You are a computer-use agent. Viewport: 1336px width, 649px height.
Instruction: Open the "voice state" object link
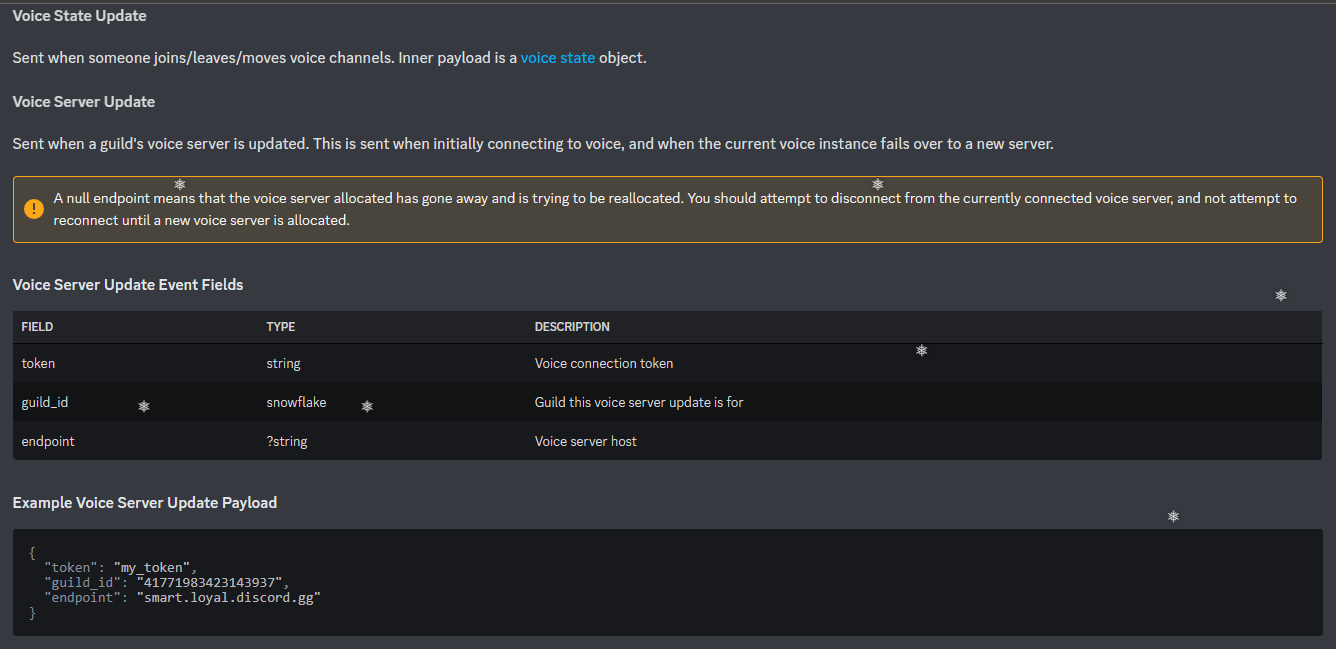[557, 58]
